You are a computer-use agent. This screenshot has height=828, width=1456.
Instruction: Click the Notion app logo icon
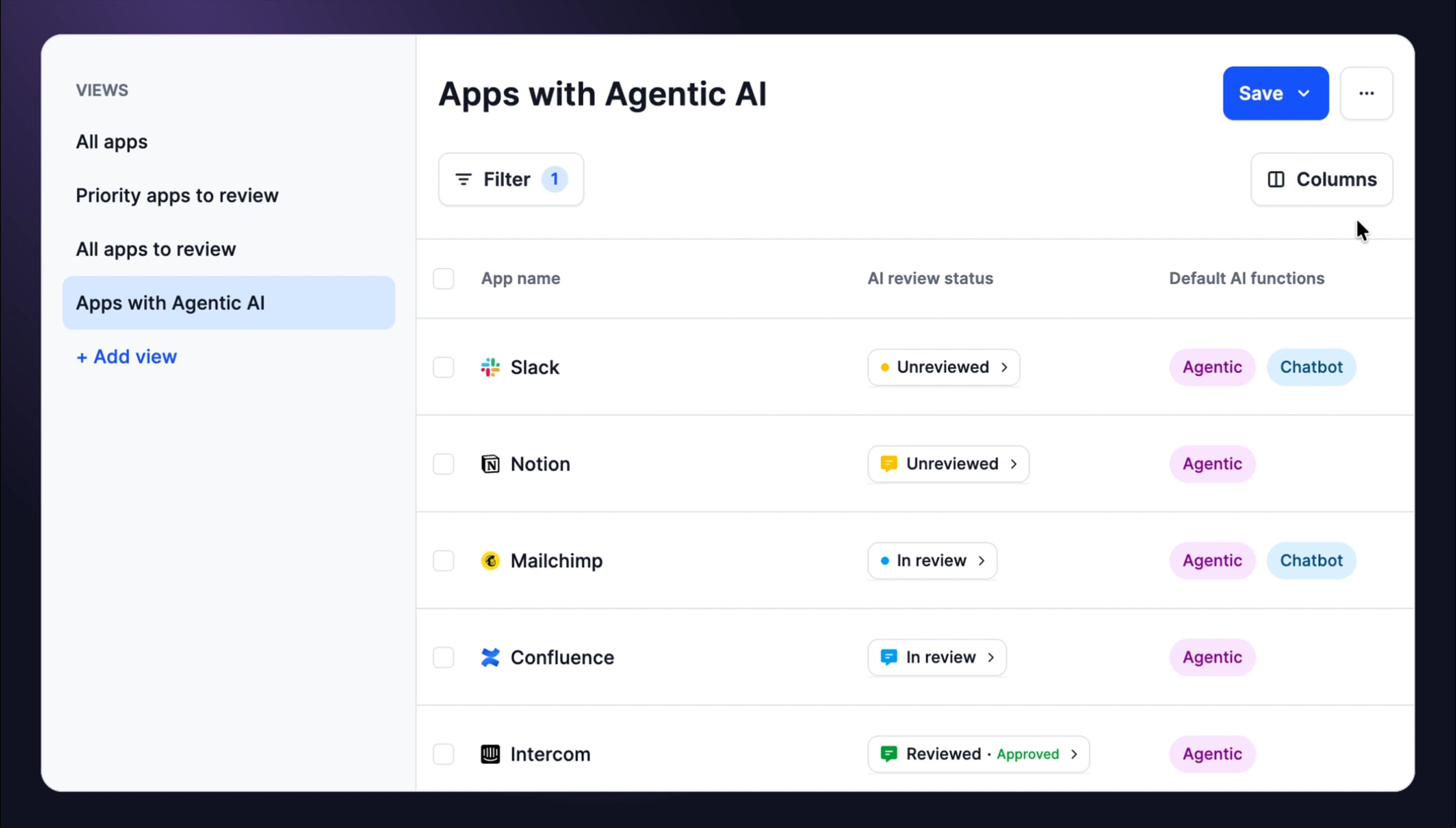490,464
